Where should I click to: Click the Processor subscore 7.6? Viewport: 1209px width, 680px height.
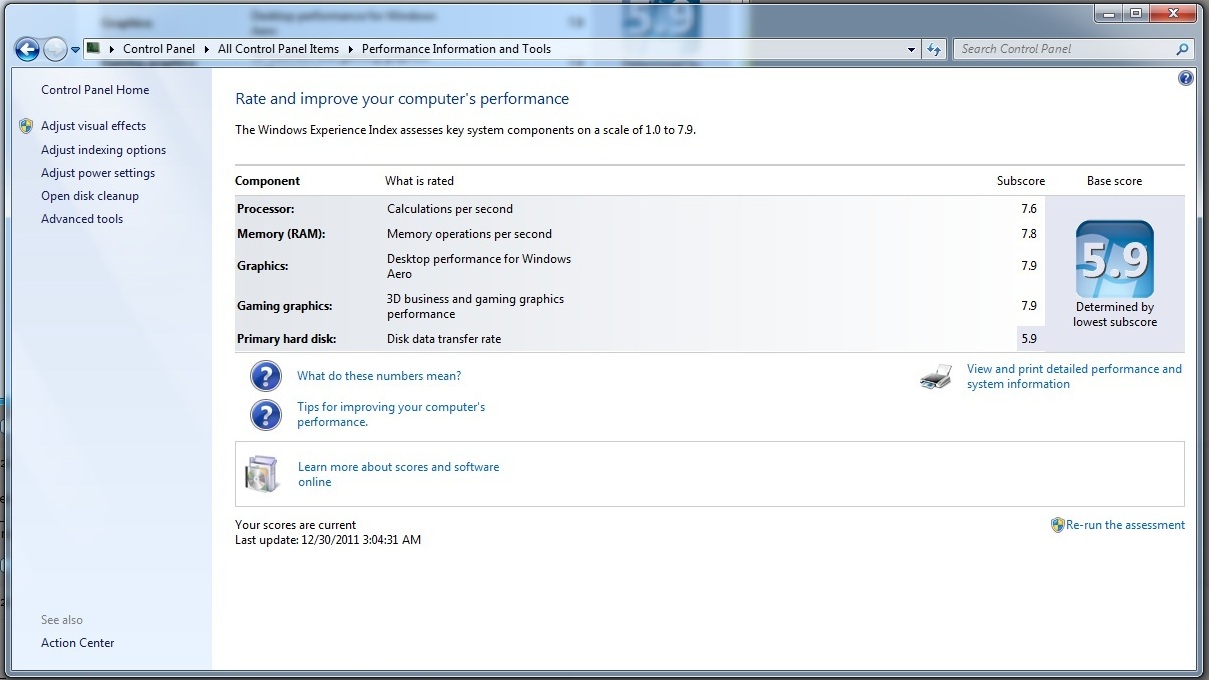1029,209
